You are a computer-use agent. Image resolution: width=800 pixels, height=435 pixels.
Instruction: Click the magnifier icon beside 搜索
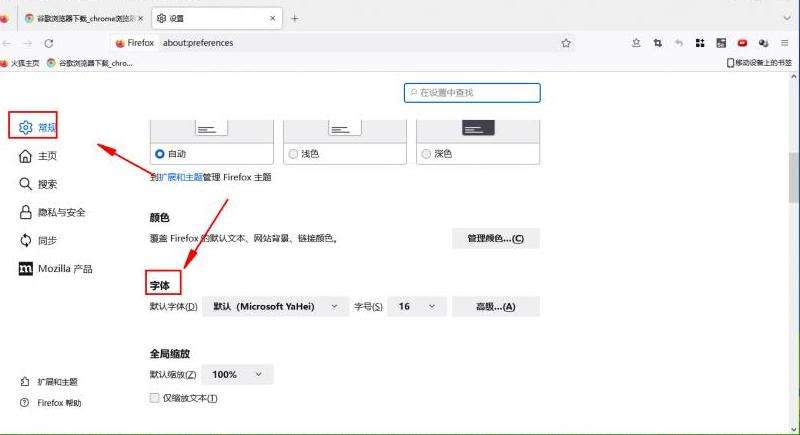[x=25, y=184]
